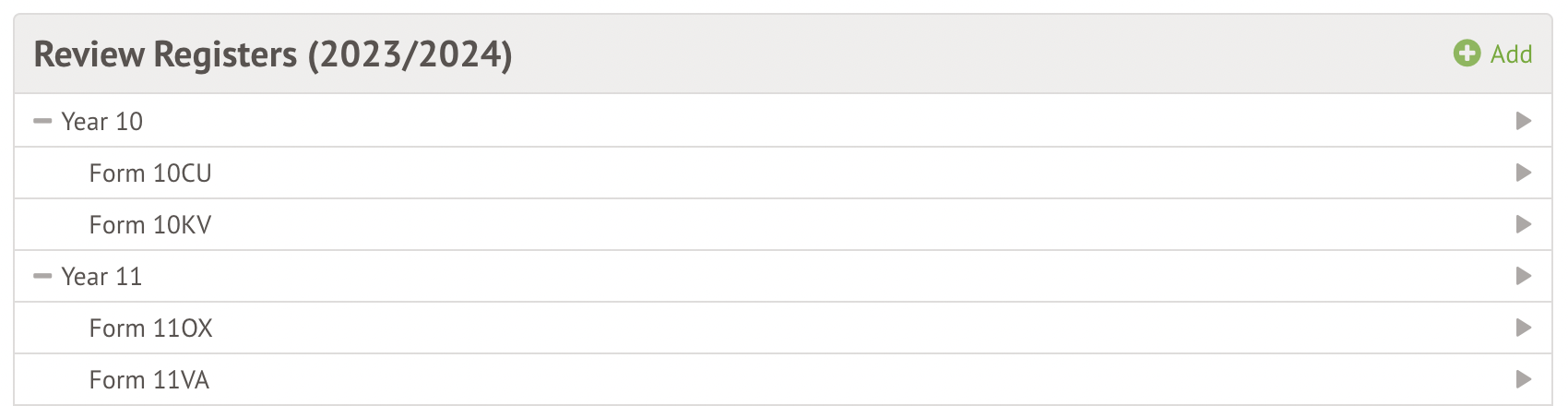
Task: Open the Form 11OX register
Action: [150, 328]
